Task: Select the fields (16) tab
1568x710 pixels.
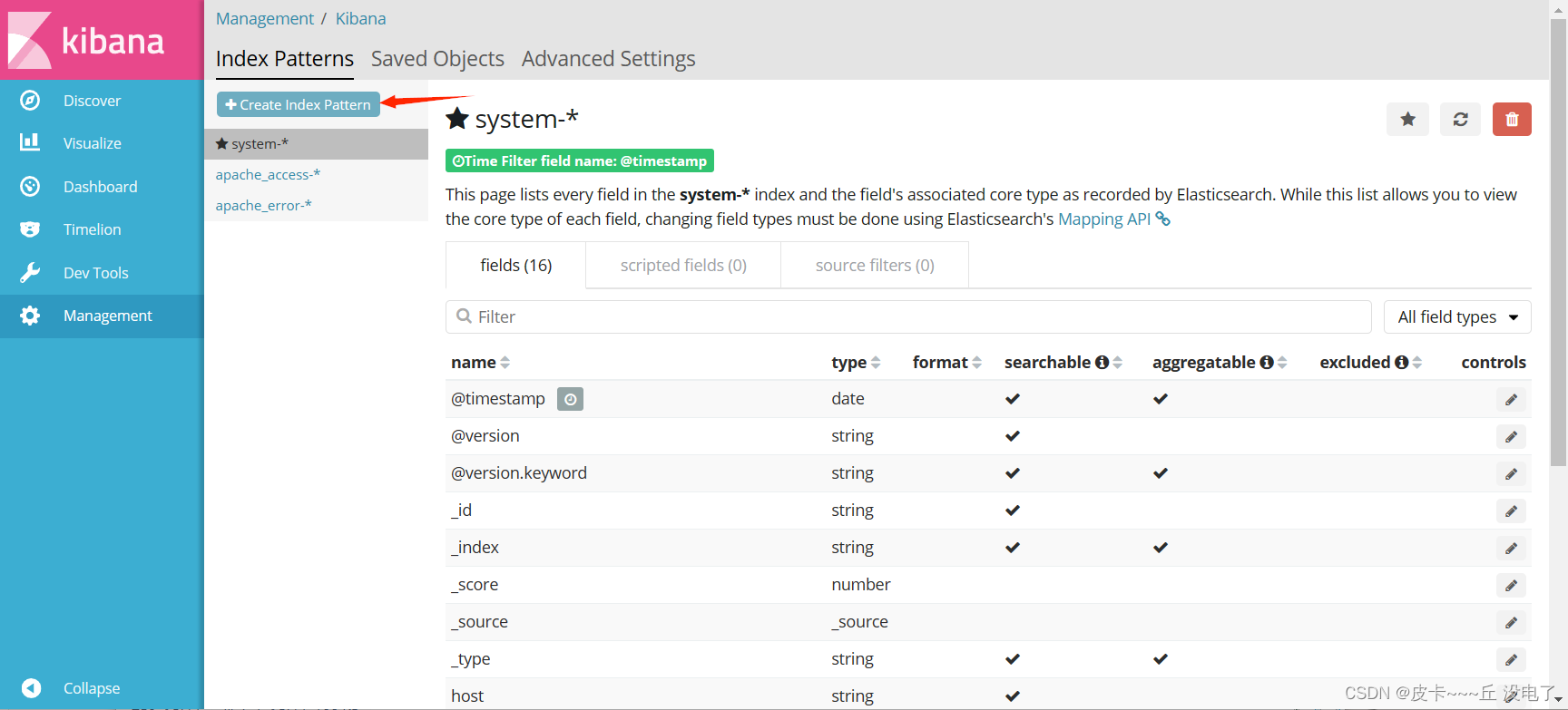Action: (x=515, y=265)
